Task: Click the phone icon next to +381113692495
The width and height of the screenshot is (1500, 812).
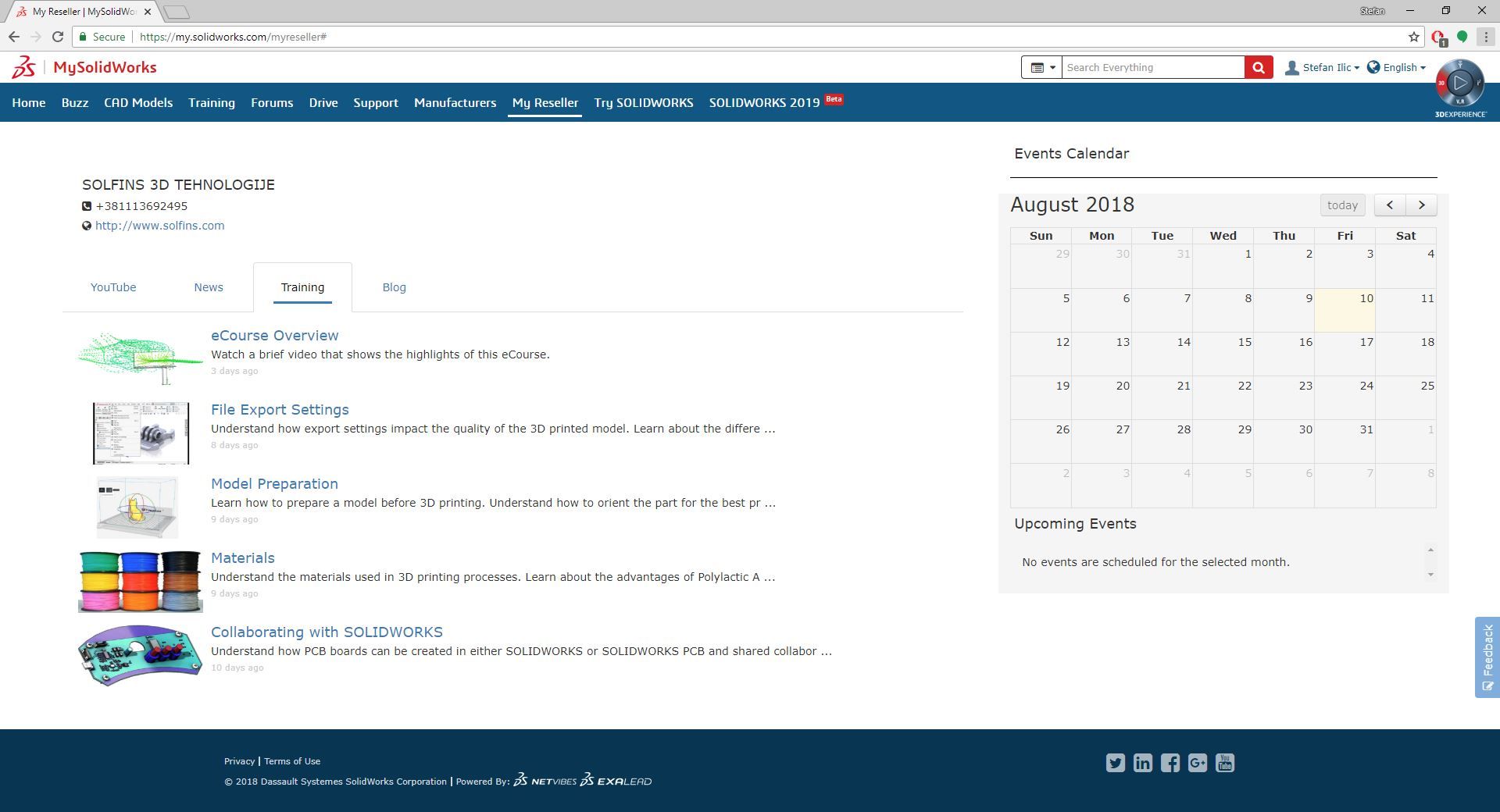Action: pos(87,206)
